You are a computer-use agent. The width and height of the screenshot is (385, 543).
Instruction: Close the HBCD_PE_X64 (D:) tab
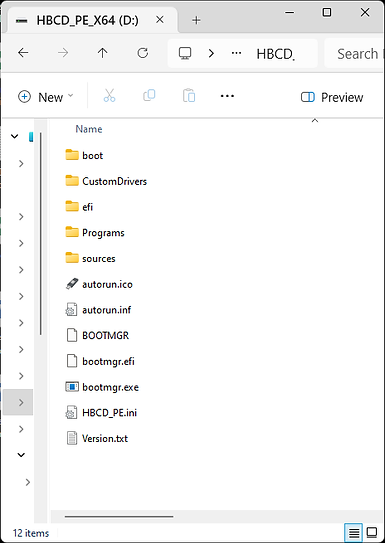click(x=160, y=20)
